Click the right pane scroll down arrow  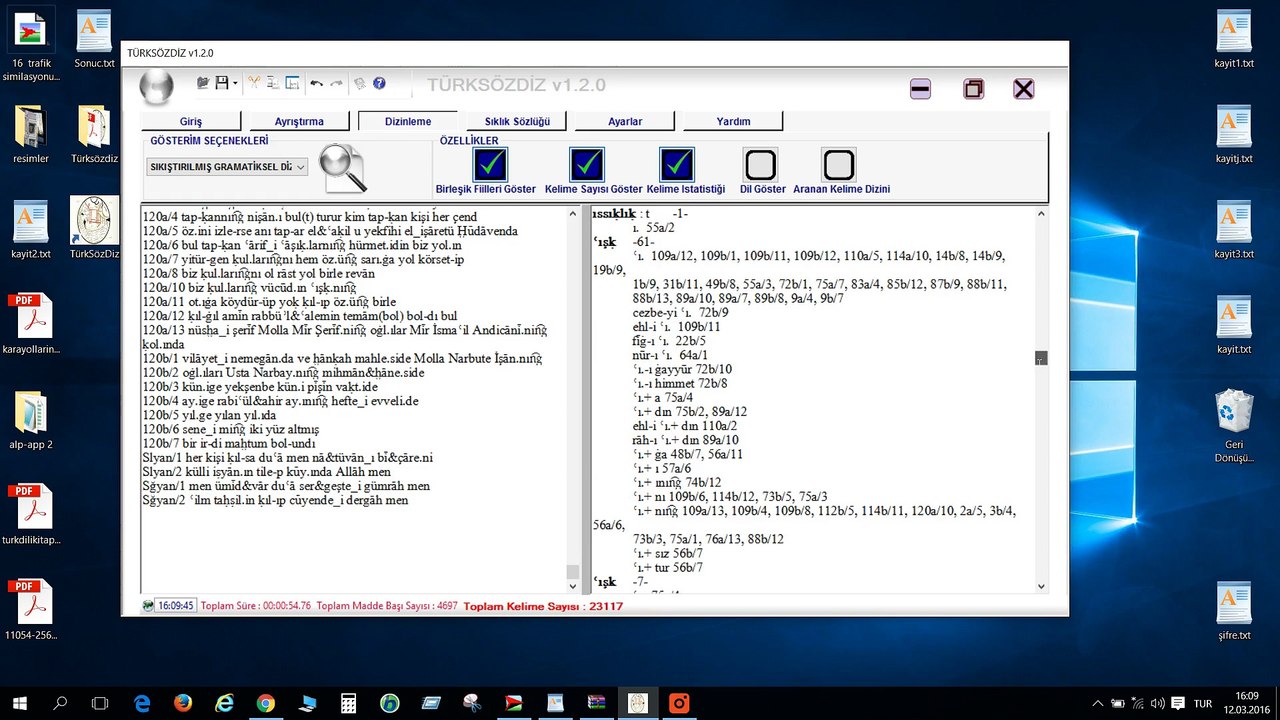pos(1041,586)
